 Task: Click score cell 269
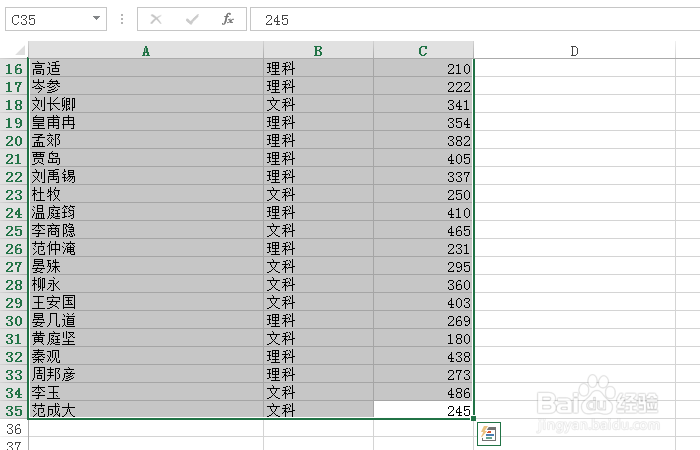(x=423, y=320)
